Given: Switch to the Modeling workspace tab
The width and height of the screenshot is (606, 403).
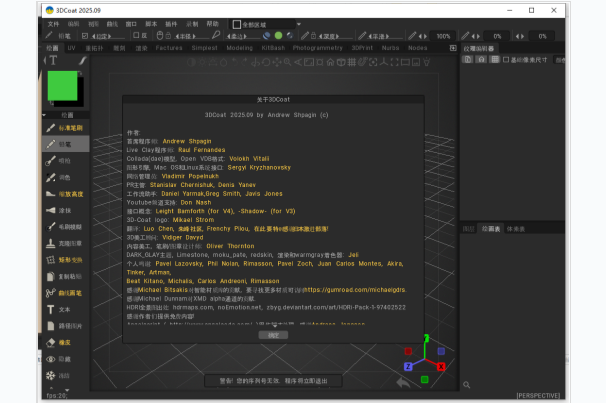Looking at the screenshot, I should point(240,47).
